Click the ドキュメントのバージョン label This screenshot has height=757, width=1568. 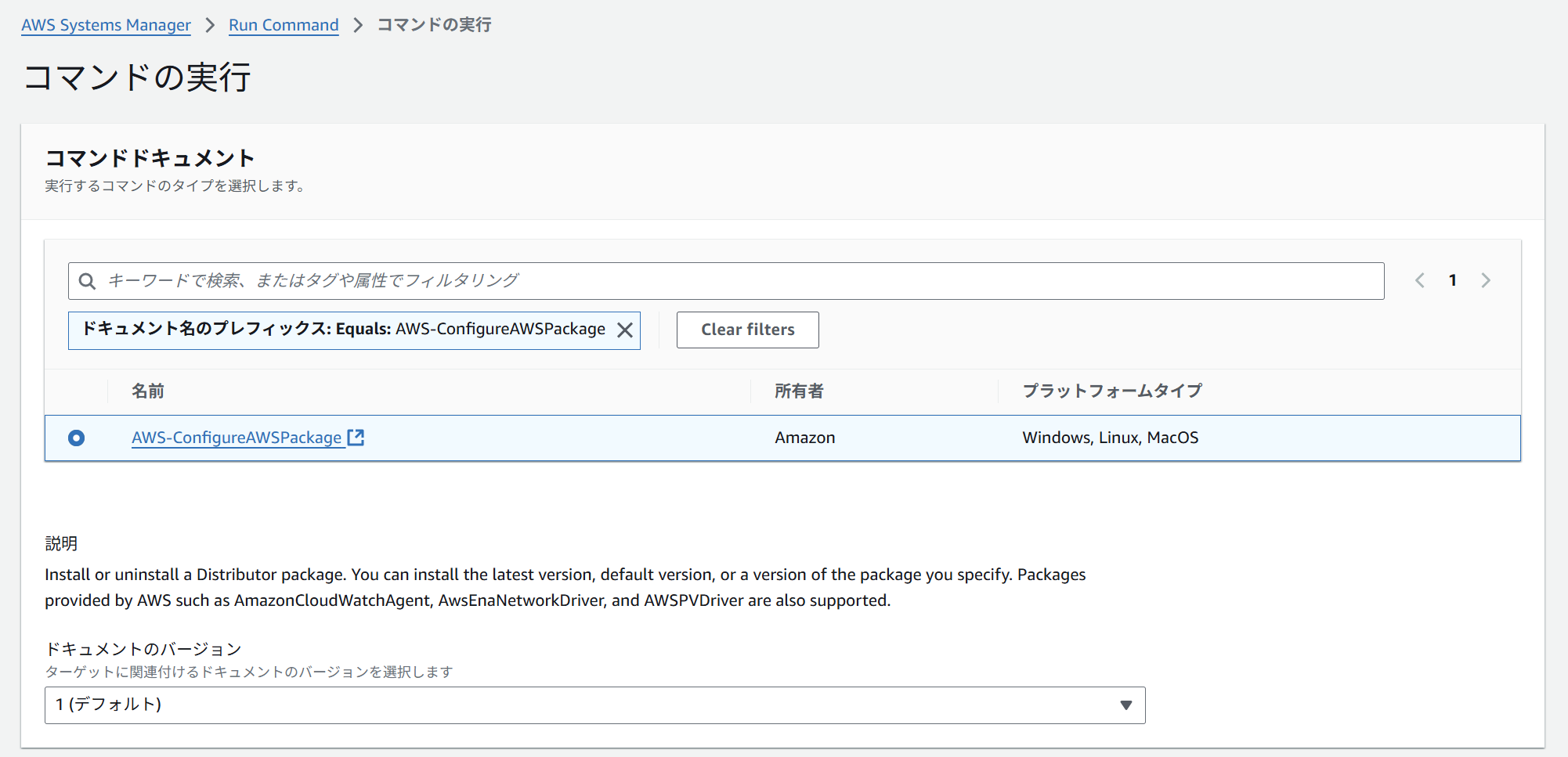coord(143,649)
